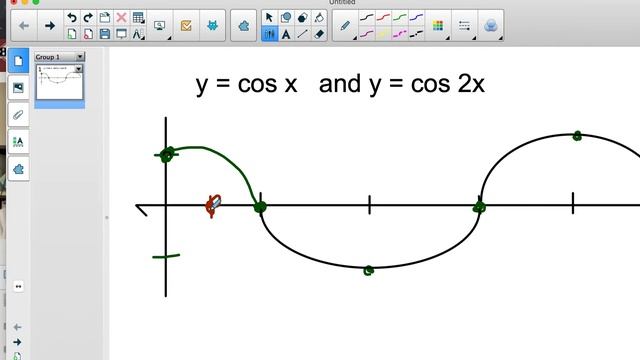Image resolution: width=640 pixels, height=360 pixels.
Task: Switch to the Page Sorter sidebar tab
Action: (x=18, y=61)
